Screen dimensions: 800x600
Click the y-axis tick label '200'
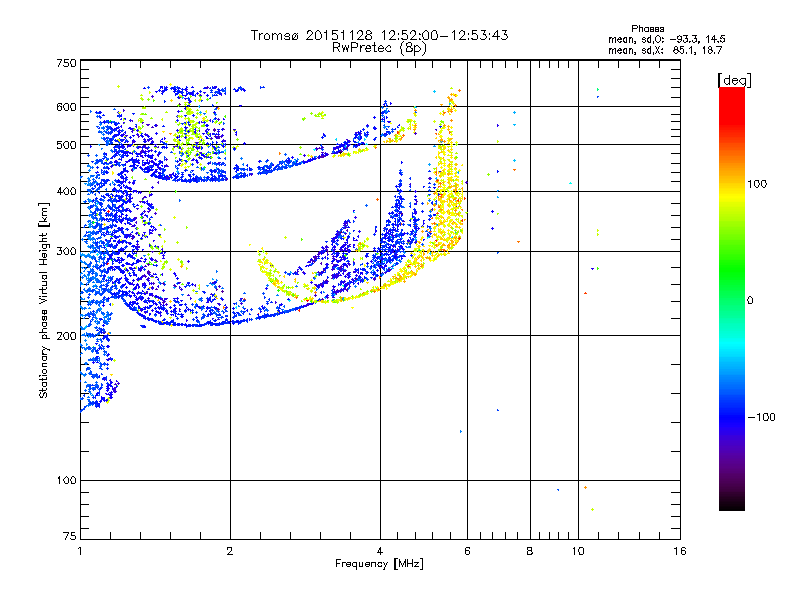click(66, 336)
